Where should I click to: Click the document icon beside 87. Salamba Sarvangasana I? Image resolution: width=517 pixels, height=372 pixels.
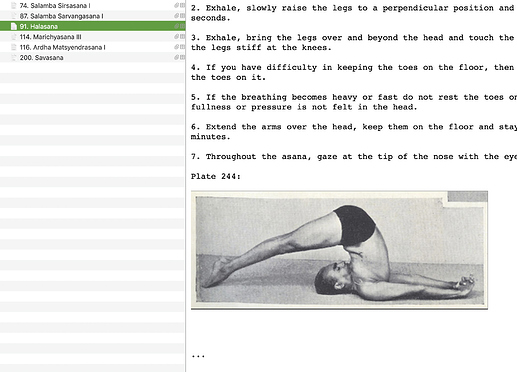pyautogui.click(x=14, y=16)
